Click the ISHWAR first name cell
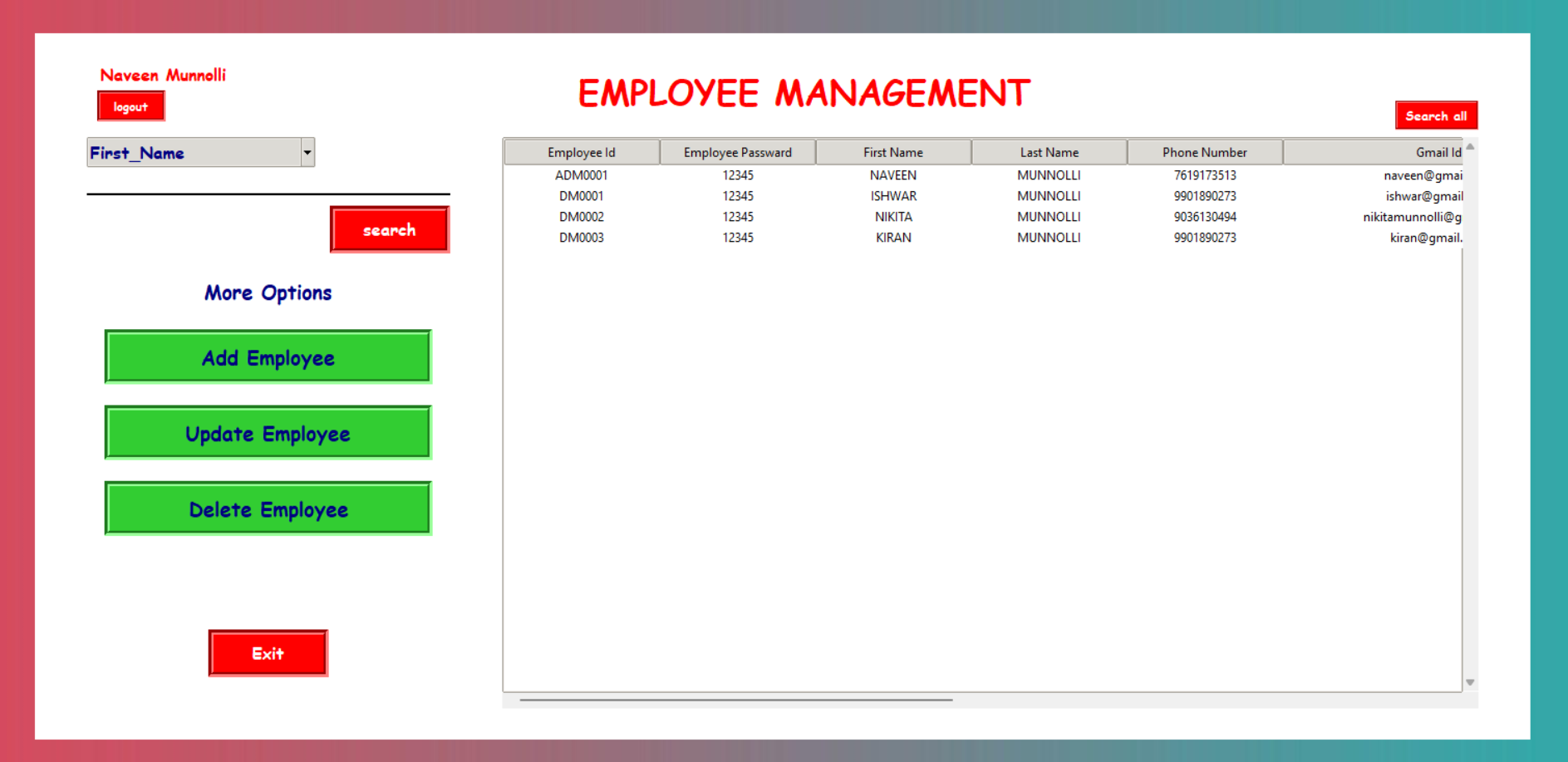Screen dimensions: 1568x762 click(x=893, y=196)
